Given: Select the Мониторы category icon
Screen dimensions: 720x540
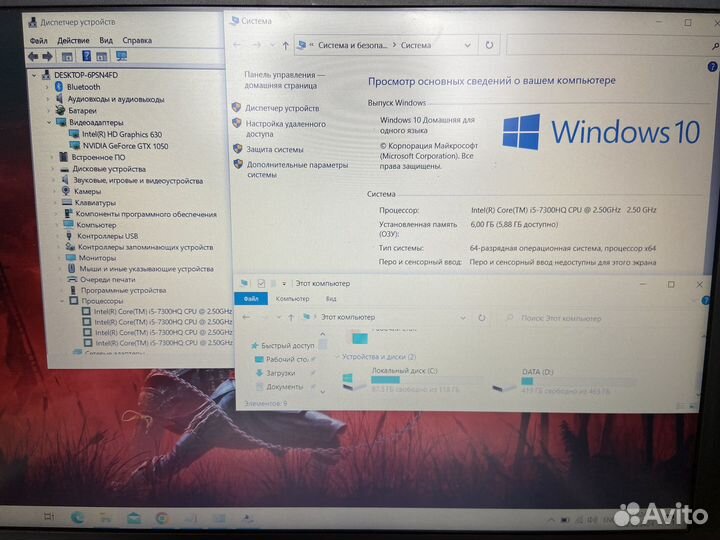Looking at the screenshot, I should (x=70, y=258).
